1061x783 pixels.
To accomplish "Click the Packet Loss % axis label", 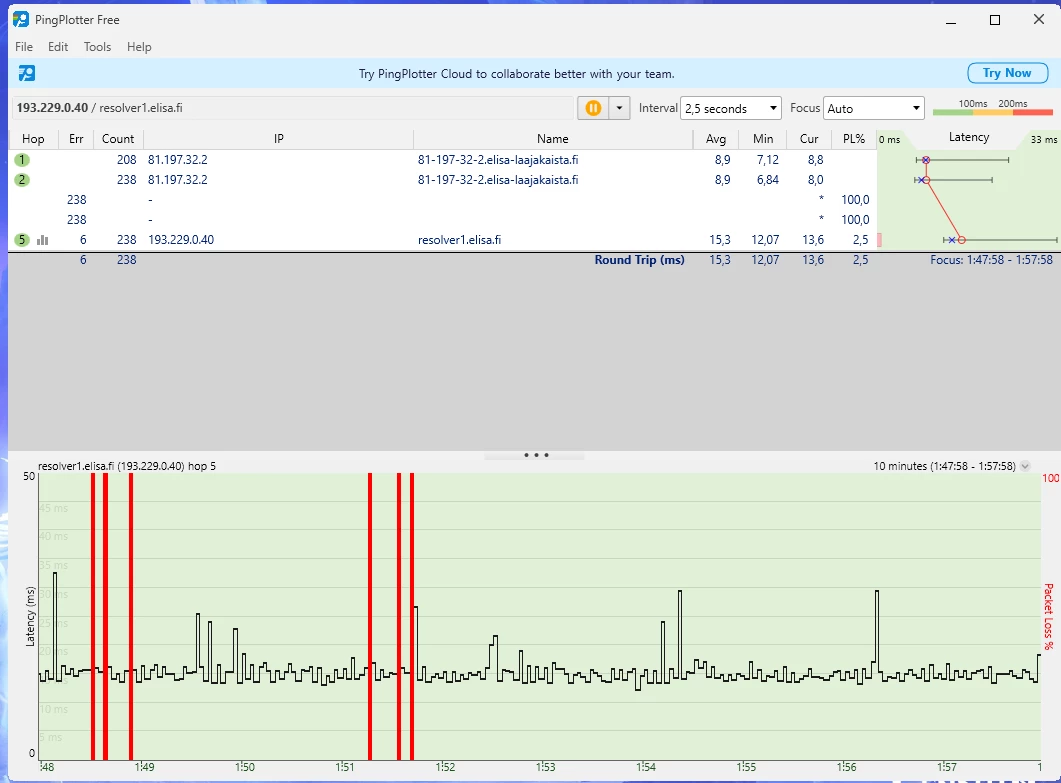I will coord(1048,617).
